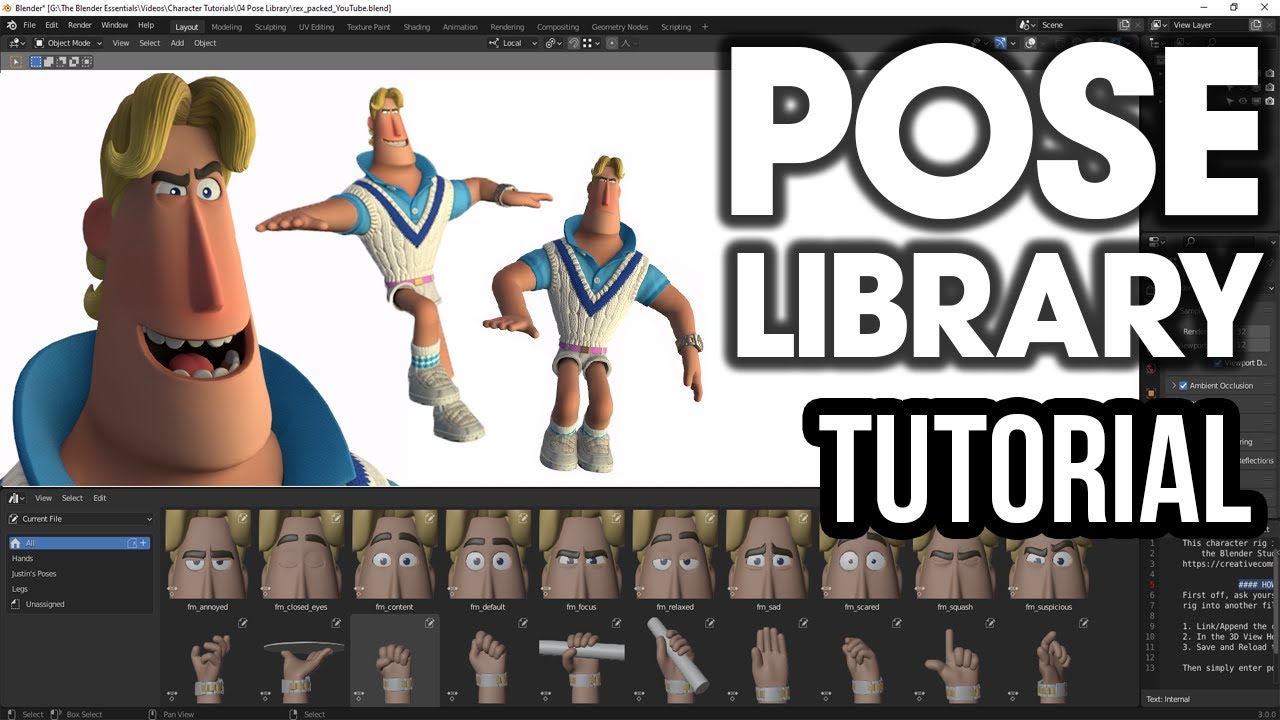Screen dimensions: 1280x720
Task: Switch to the Compositing workspace tab
Action: (x=558, y=27)
